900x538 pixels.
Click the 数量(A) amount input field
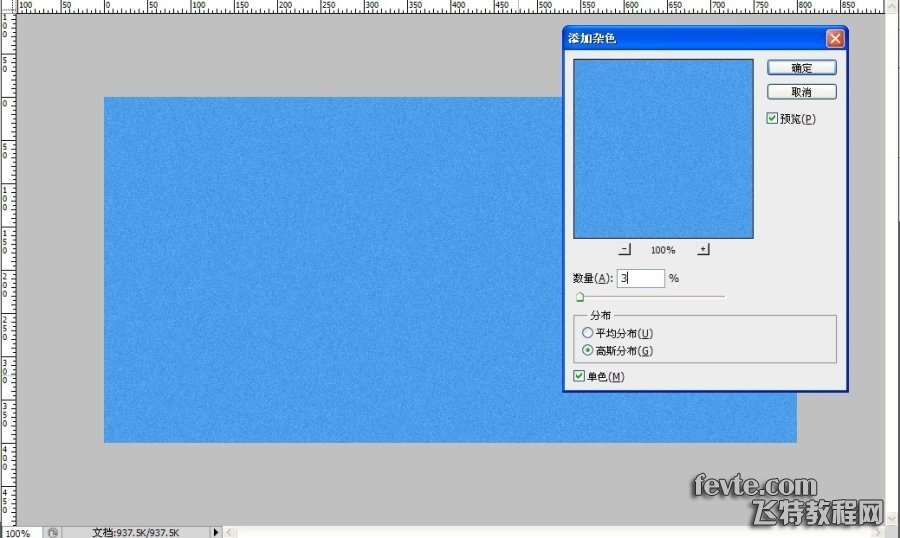641,278
